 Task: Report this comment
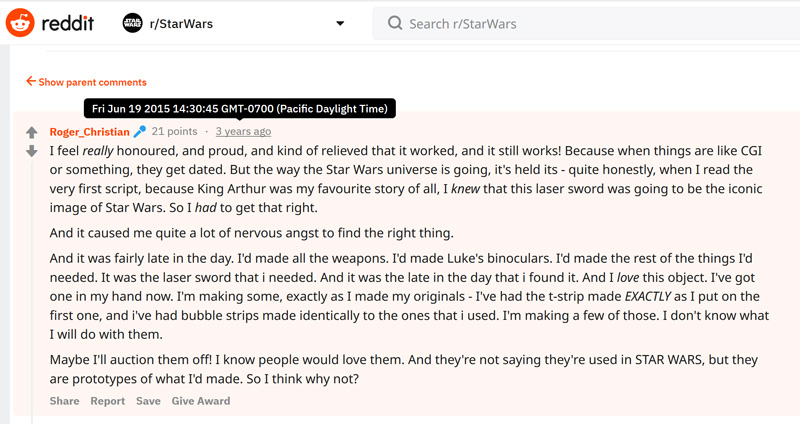[108, 401]
